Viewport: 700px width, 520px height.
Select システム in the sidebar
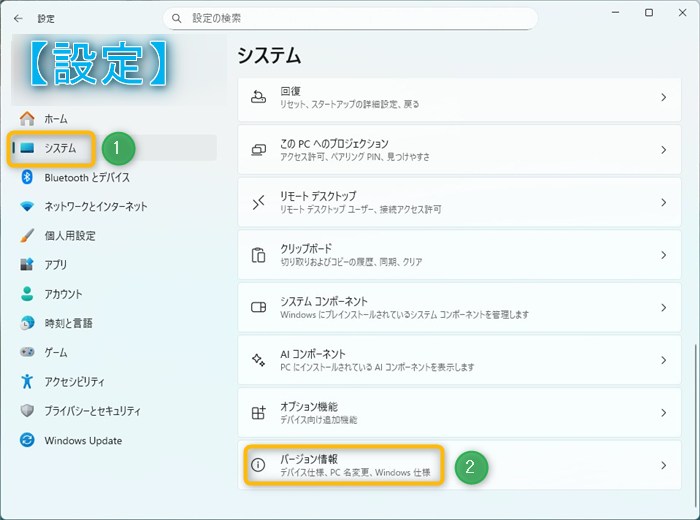pos(60,148)
